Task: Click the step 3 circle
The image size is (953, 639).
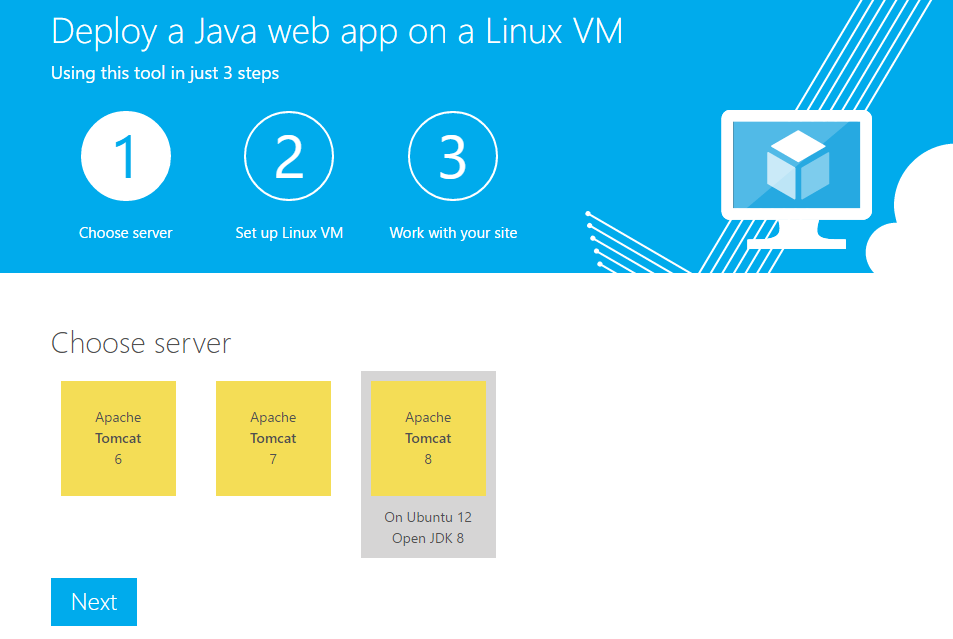Action: click(453, 156)
